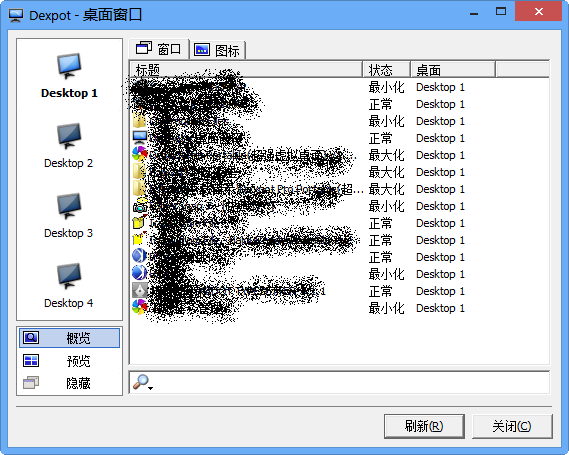Select the Desktop 1 monitor icon
Viewport: 569px width, 455px height.
[69, 66]
